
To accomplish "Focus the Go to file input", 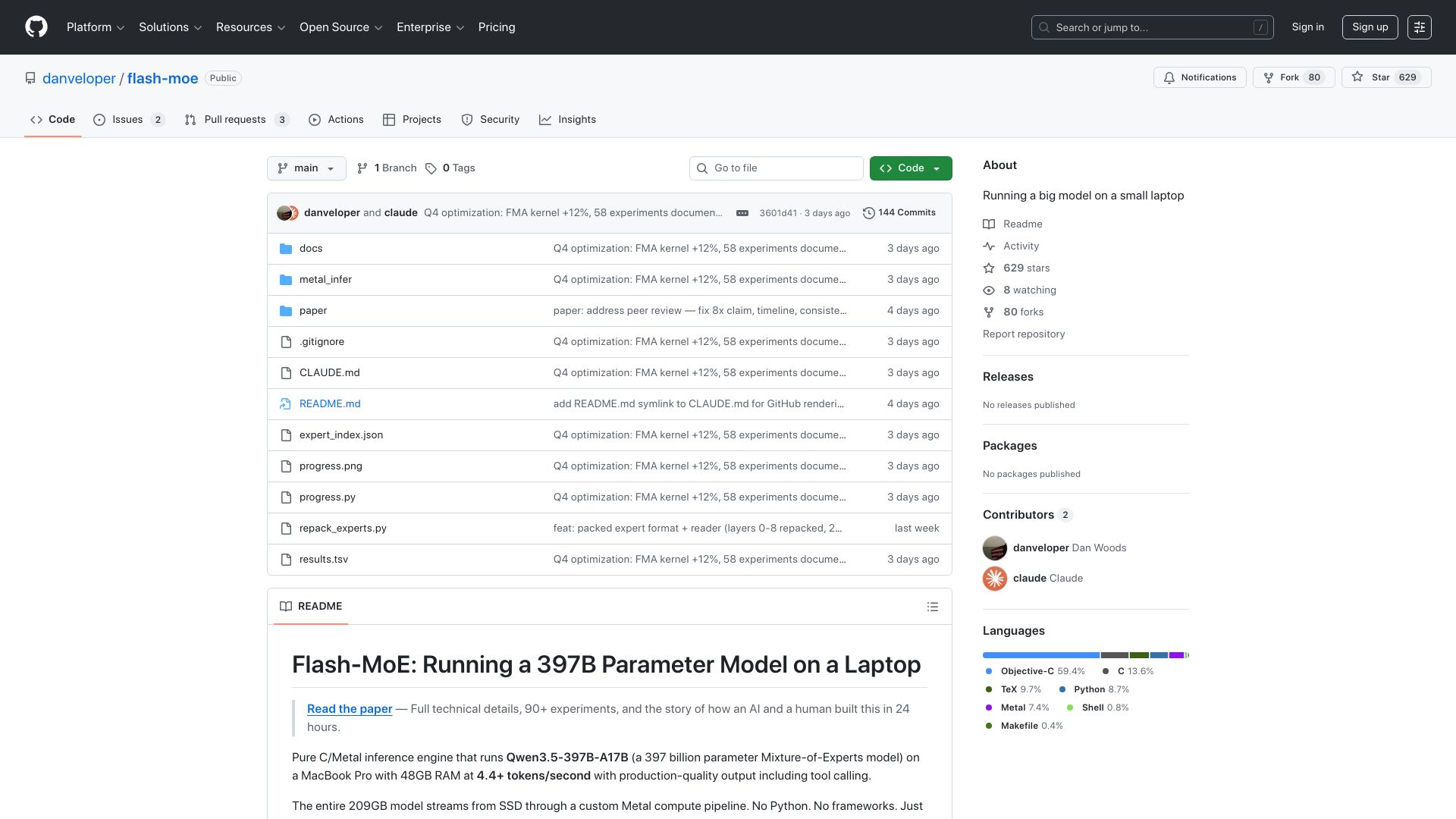I will coord(777,168).
